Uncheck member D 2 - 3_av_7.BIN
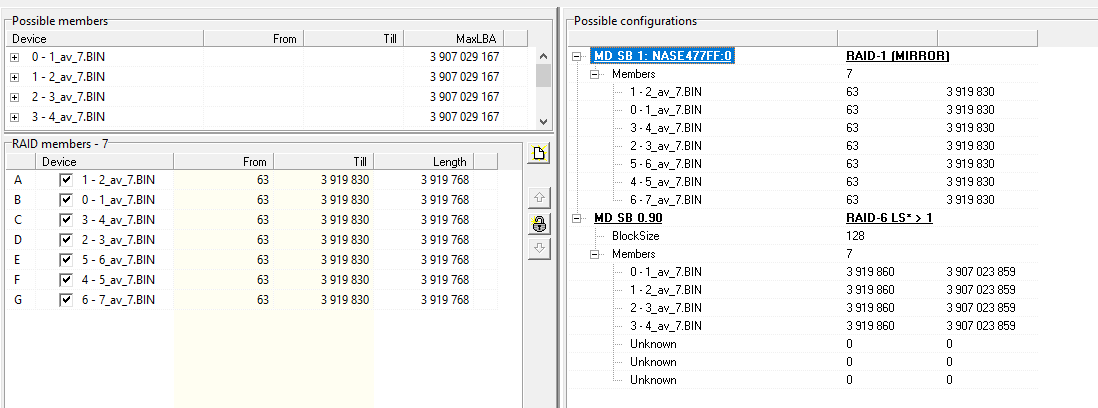 pyautogui.click(x=67, y=240)
